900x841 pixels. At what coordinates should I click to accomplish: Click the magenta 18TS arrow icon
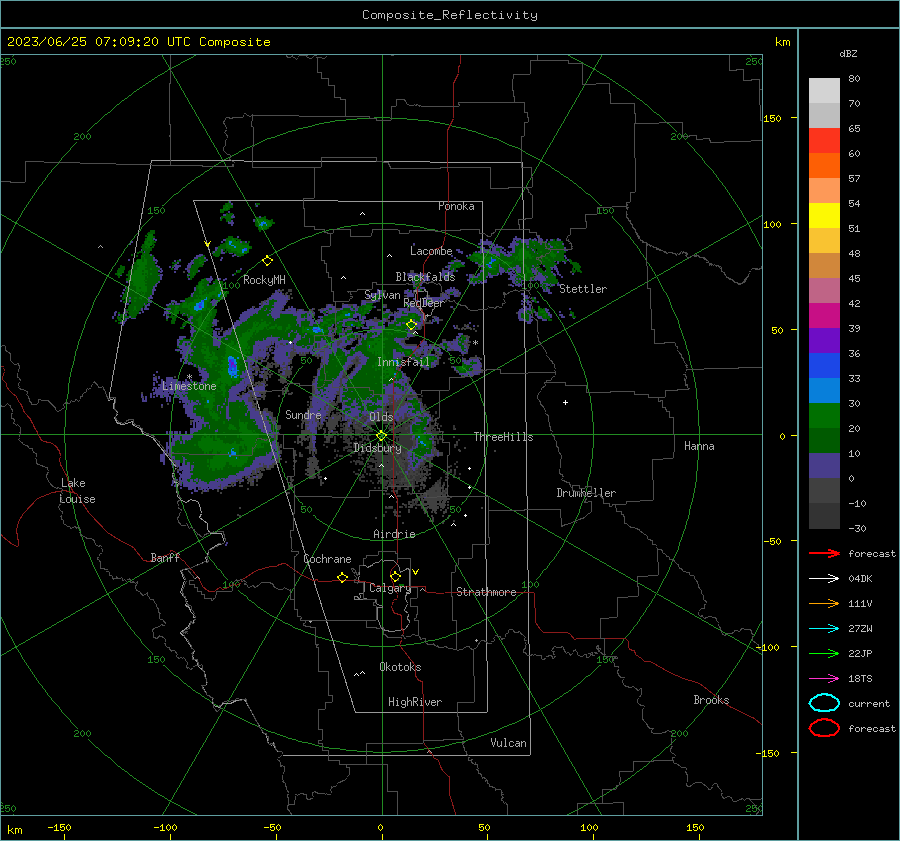[x=824, y=679]
